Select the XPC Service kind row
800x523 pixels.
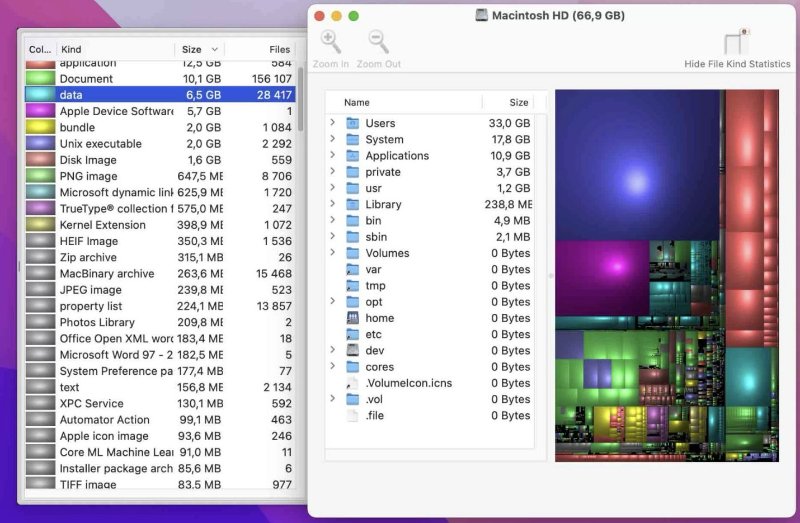pyautogui.click(x=160, y=404)
